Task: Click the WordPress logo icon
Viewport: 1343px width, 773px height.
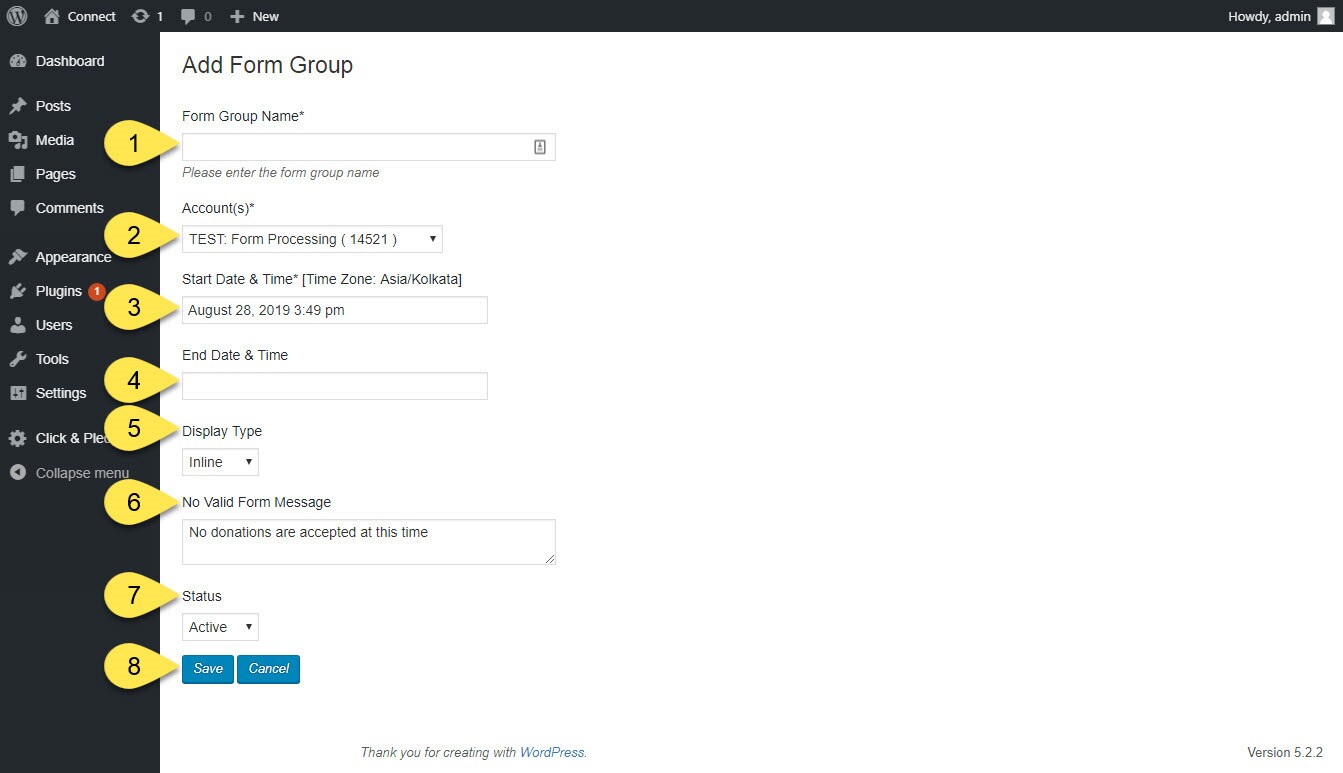Action: click(17, 16)
